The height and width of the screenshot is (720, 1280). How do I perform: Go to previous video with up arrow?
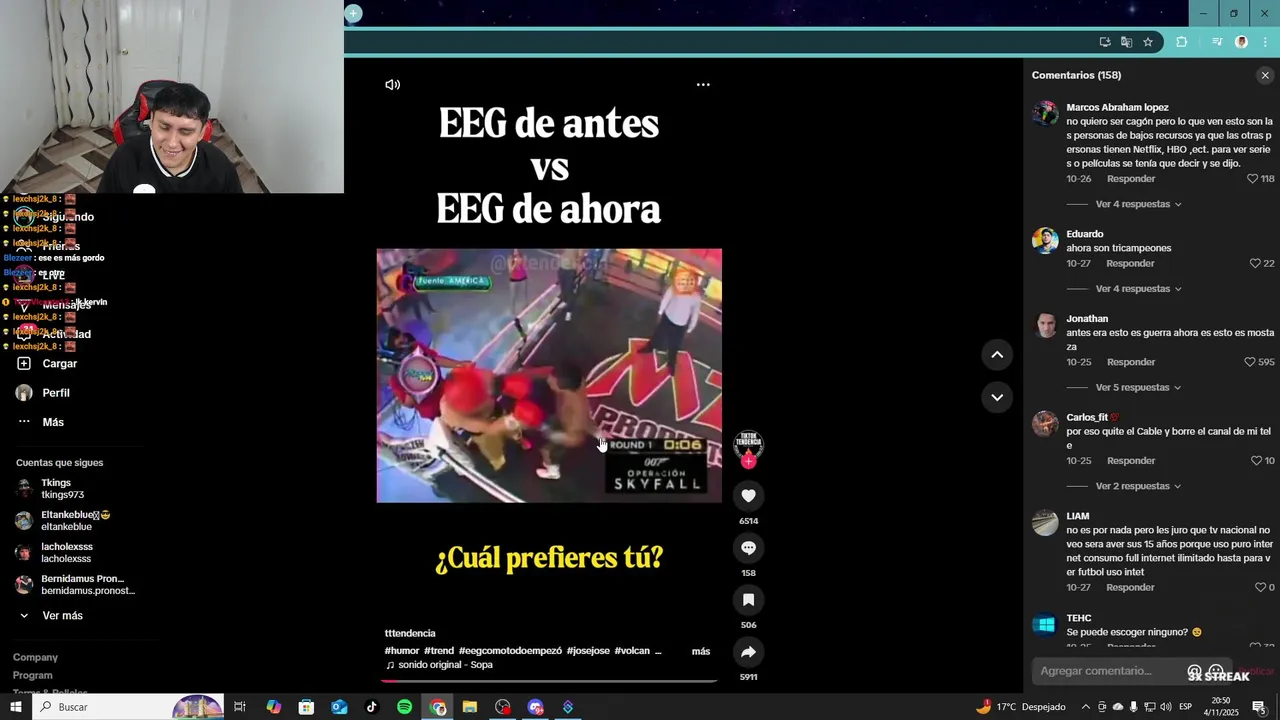point(997,354)
